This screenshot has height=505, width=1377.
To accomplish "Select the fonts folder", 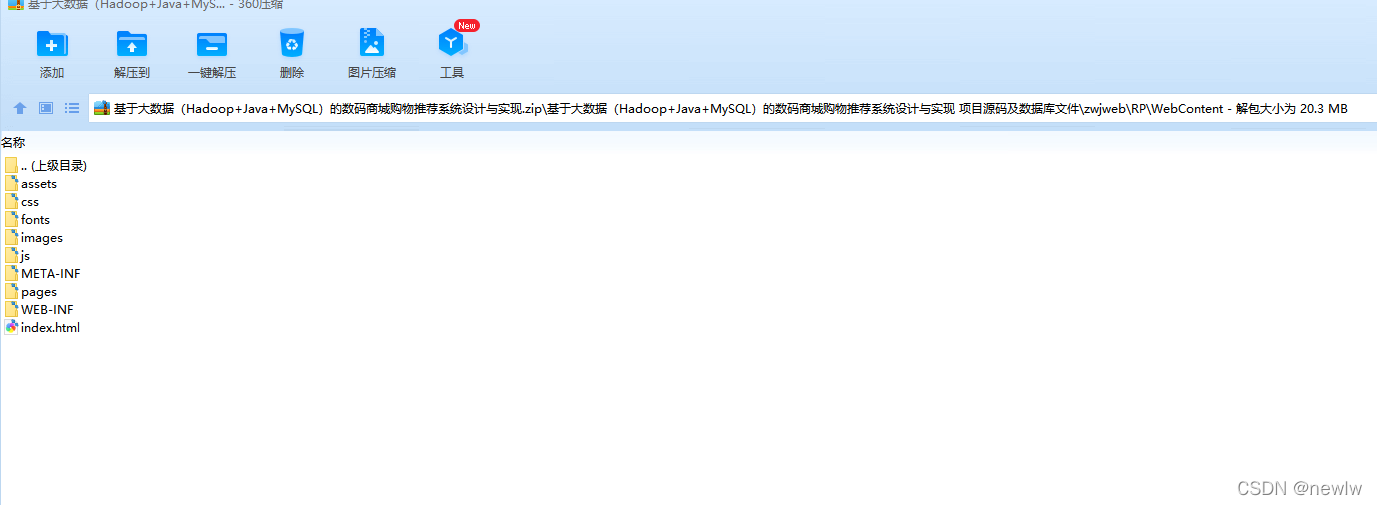I will (x=27, y=220).
